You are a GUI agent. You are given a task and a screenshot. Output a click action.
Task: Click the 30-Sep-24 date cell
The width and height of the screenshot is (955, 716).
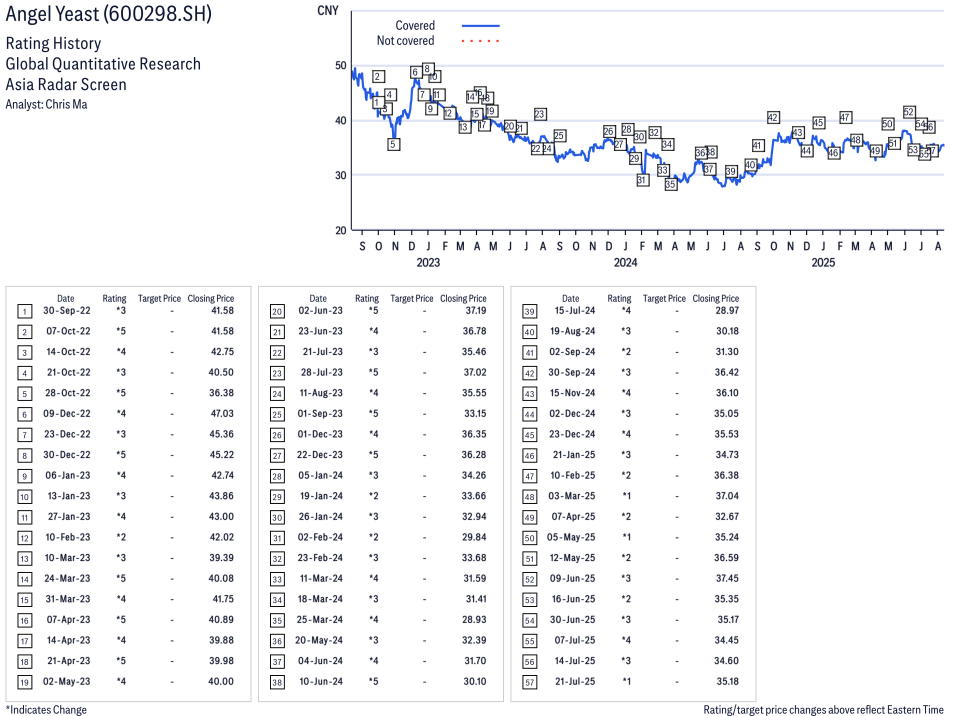click(x=571, y=372)
